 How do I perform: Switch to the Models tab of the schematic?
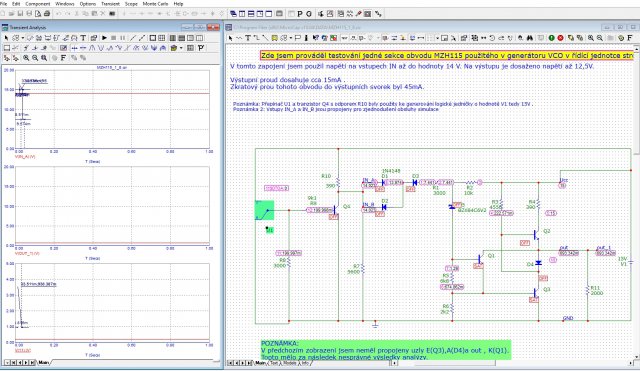click(289, 362)
